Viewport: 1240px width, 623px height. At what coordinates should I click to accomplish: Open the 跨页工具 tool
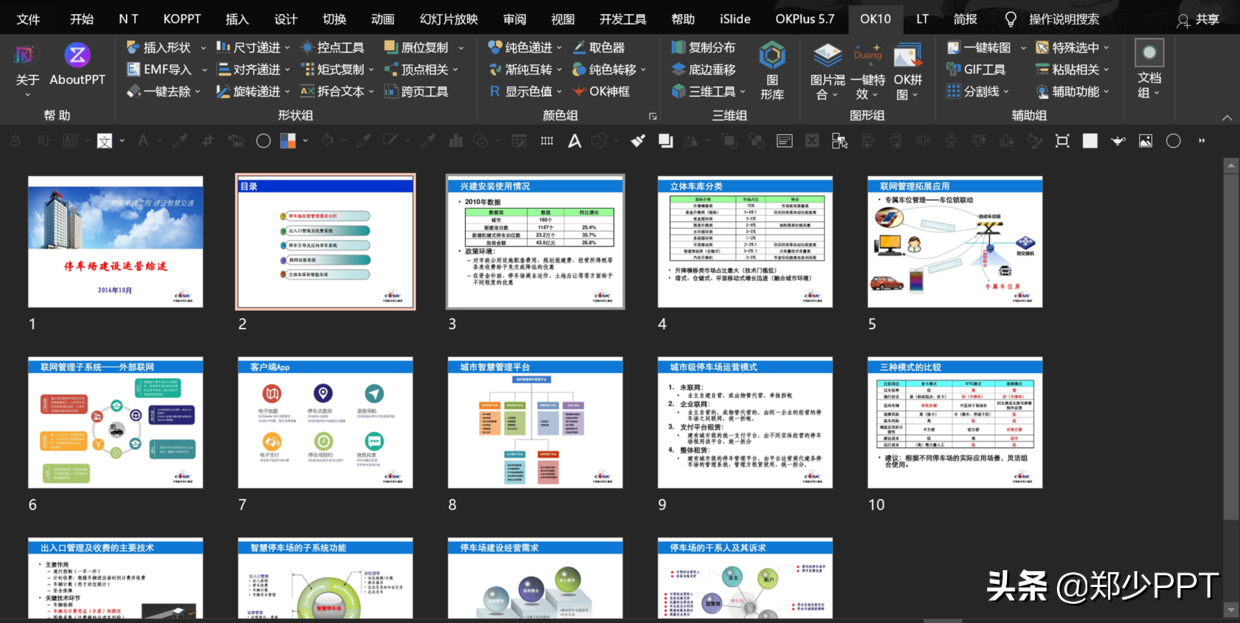(415, 91)
